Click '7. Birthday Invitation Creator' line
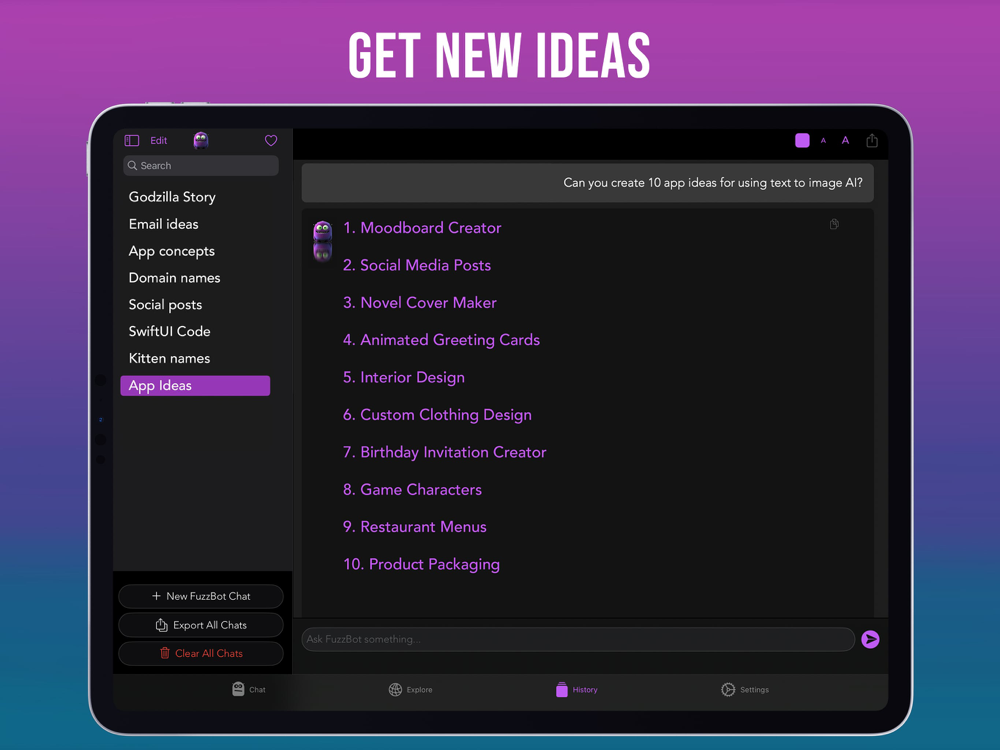 pyautogui.click(x=444, y=452)
